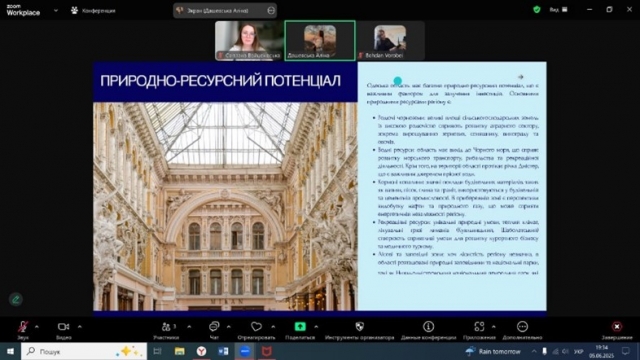Expand video options arrow beside camera
The image size is (640, 360).
click(x=80, y=327)
